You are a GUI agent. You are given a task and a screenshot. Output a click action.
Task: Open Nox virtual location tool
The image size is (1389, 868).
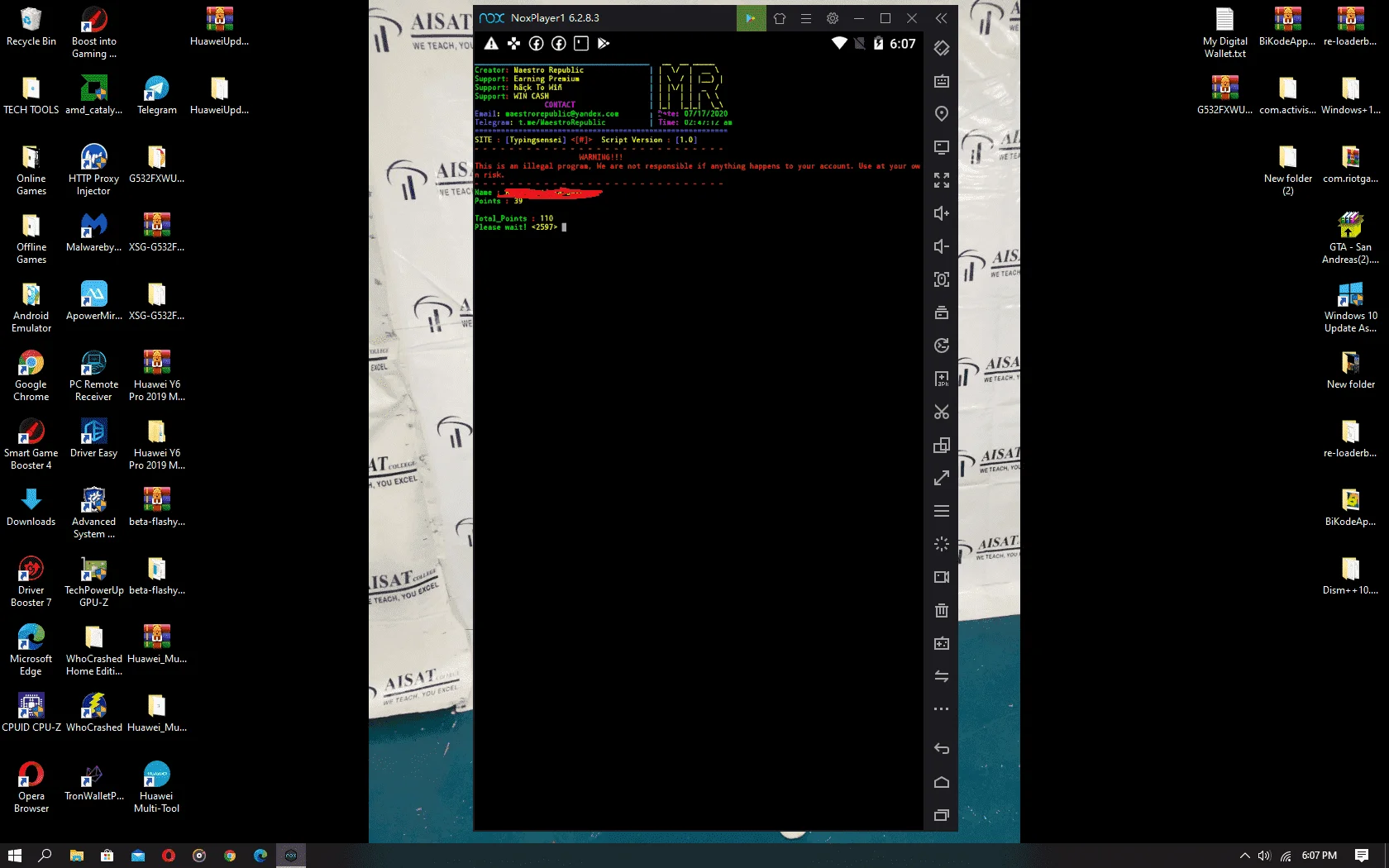[x=941, y=114]
